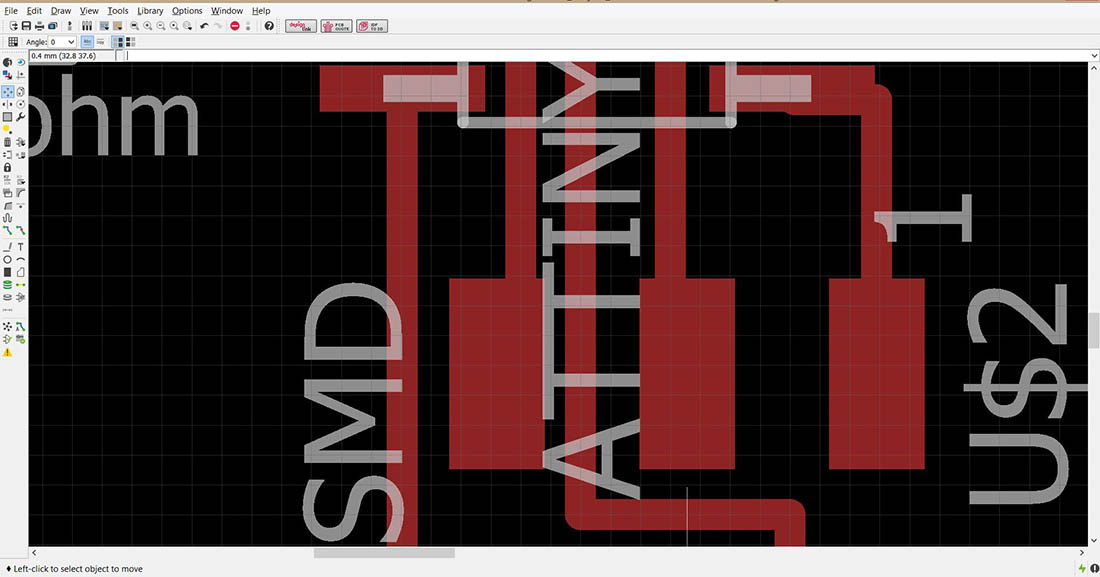Screen dimensions: 1100x577
Task: Click the vertical scrollbar thumb
Action: [x=1094, y=331]
